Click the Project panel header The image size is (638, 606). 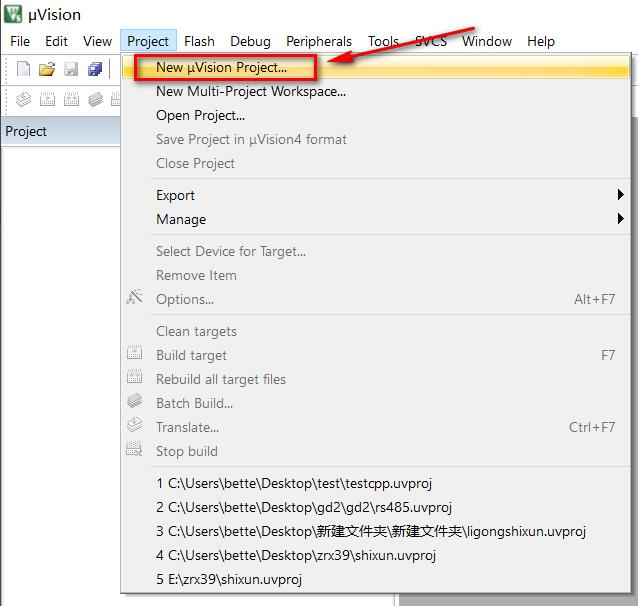(x=26, y=131)
